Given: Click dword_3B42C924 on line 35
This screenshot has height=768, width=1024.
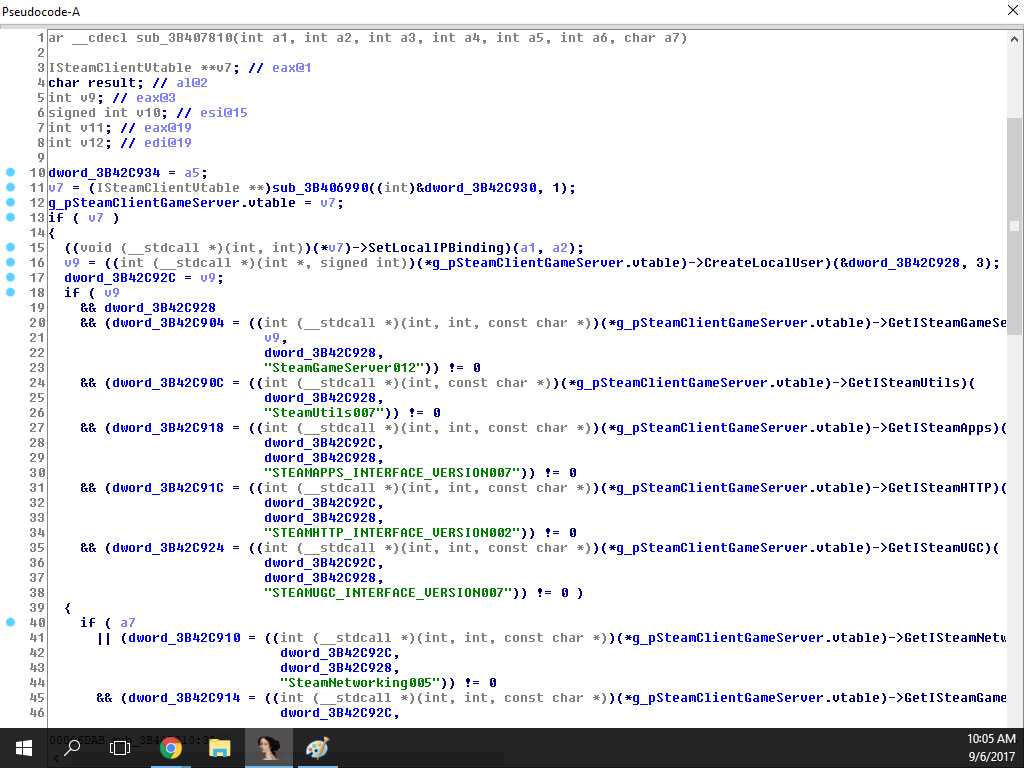Looking at the screenshot, I should pyautogui.click(x=168, y=549).
